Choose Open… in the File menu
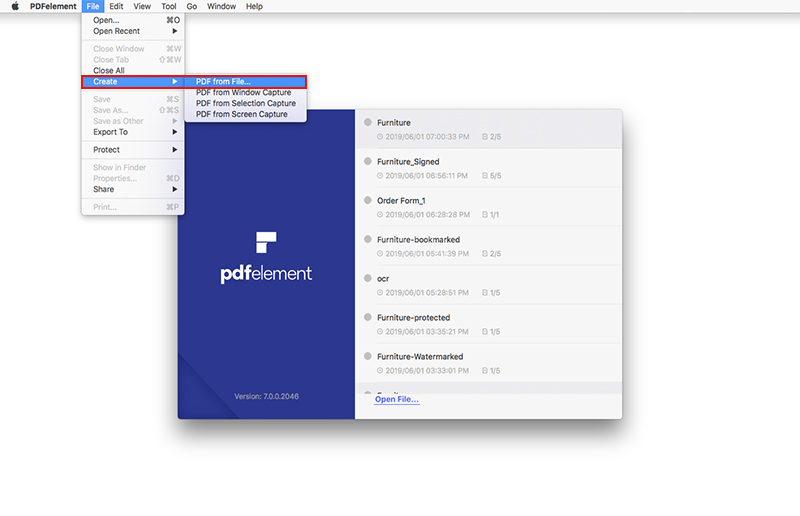This screenshot has height=516, width=800. coord(106,20)
